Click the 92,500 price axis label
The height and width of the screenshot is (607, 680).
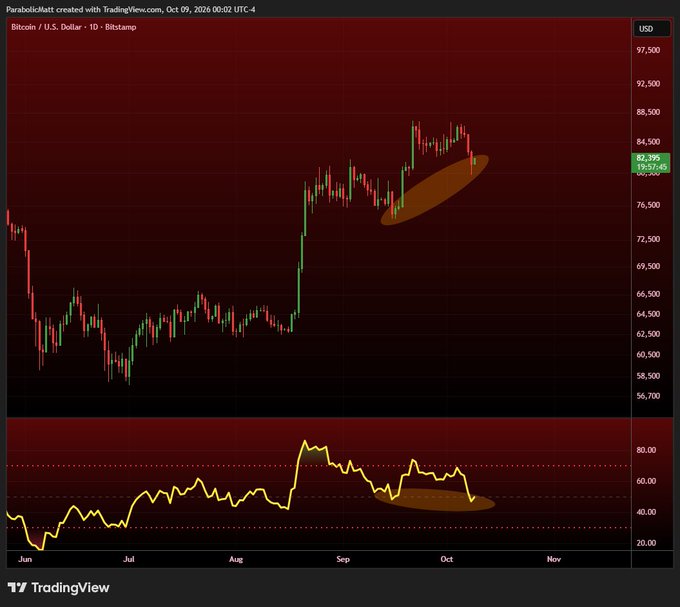point(648,84)
